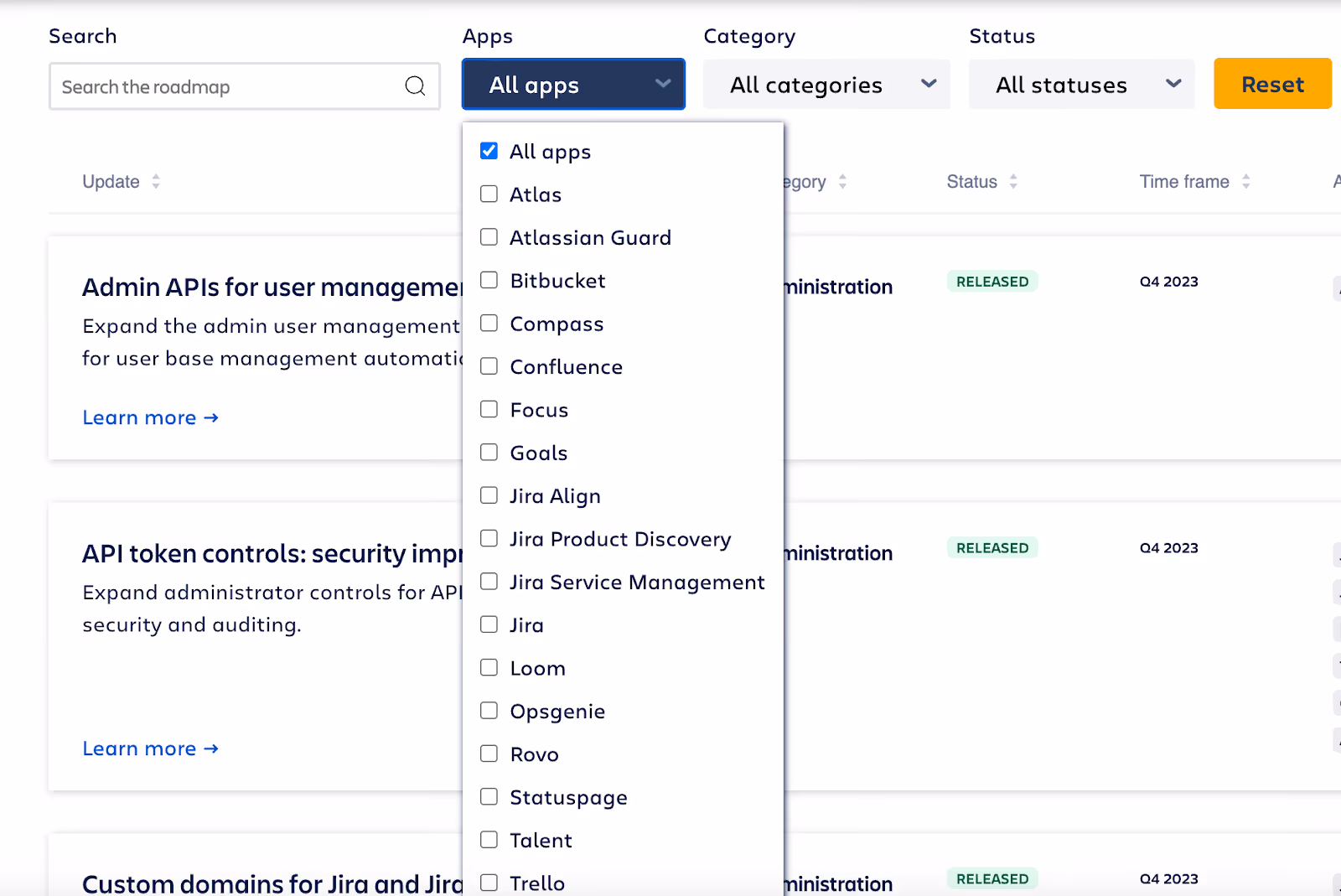Check the Rovo checkbox

[x=489, y=754]
